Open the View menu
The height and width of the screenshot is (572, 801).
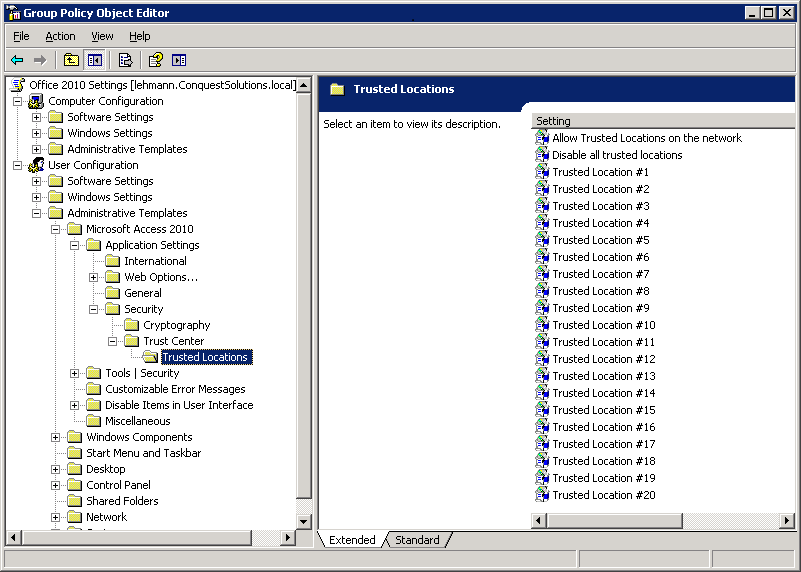click(x=102, y=36)
